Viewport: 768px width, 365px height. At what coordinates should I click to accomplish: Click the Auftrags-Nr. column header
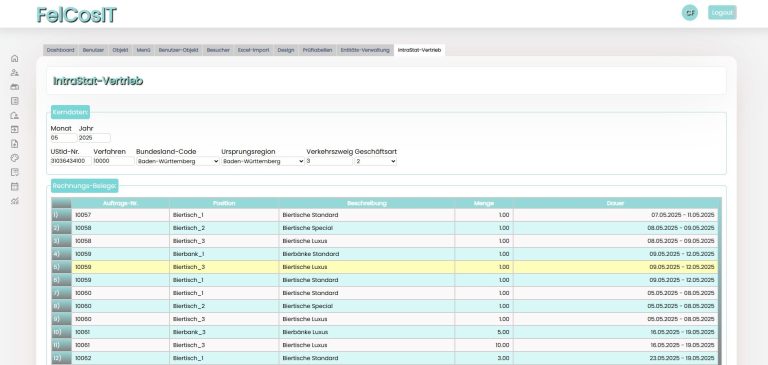coord(120,203)
